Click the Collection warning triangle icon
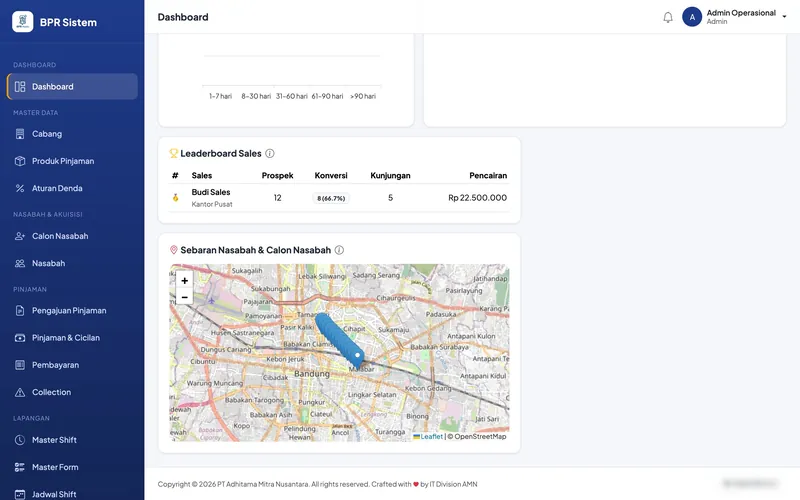800x500 pixels. [x=20, y=392]
